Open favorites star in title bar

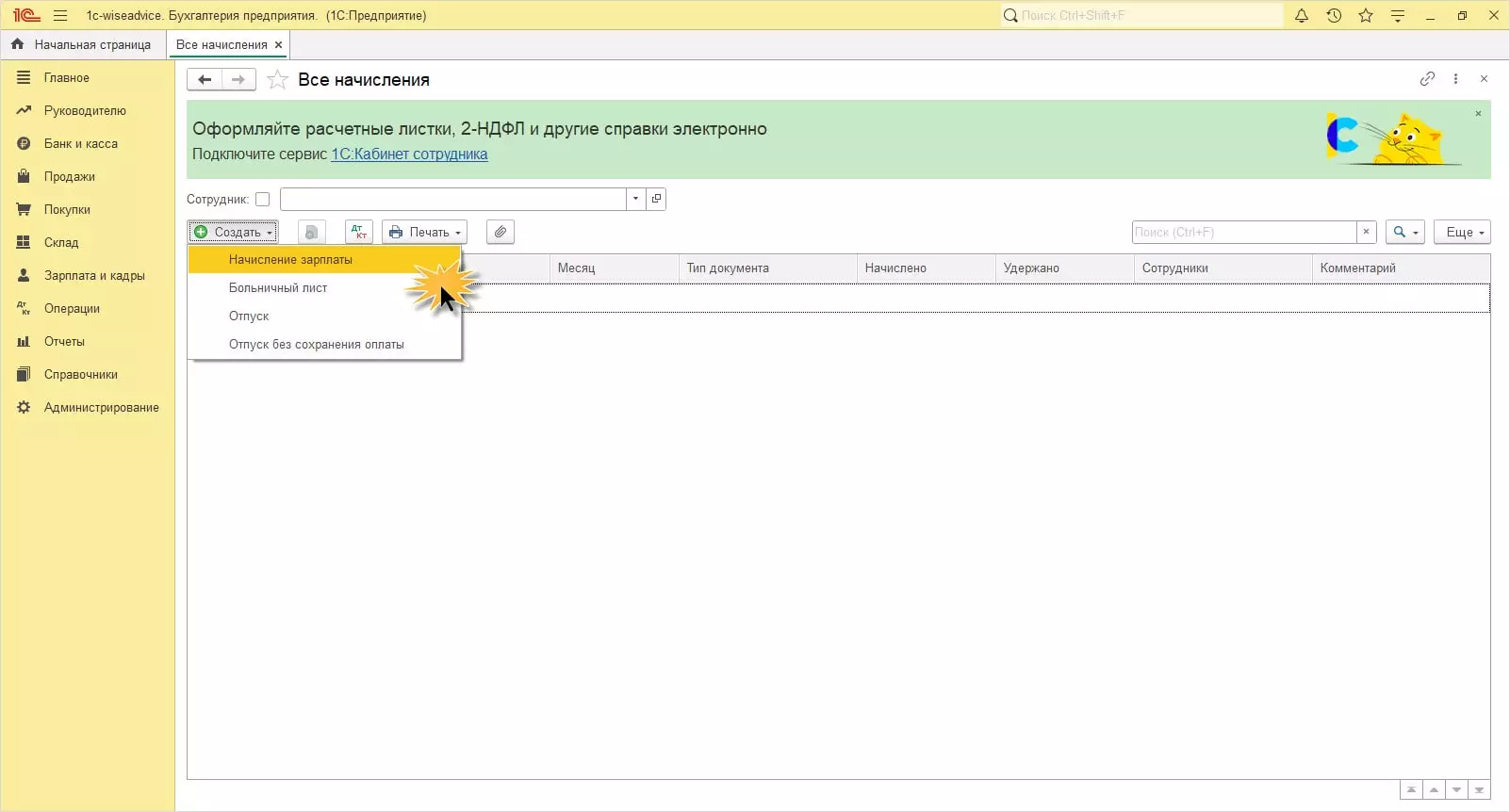(x=1366, y=15)
